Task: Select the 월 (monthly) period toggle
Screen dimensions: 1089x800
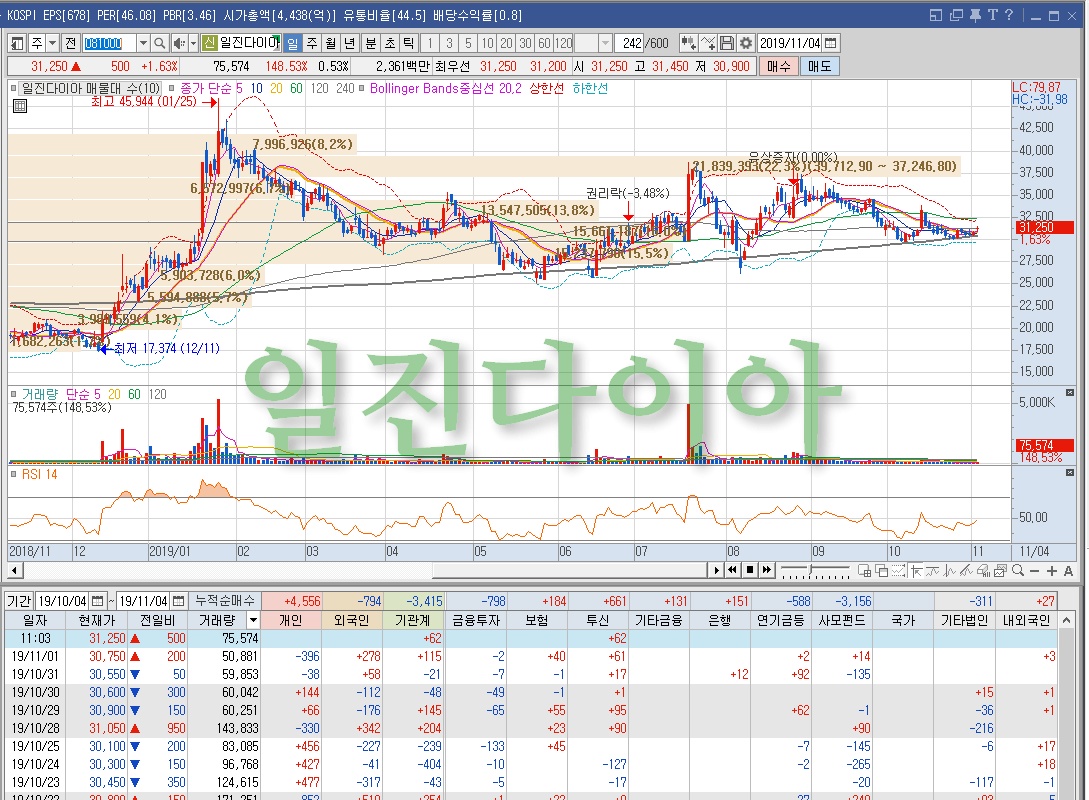Action: 331,43
